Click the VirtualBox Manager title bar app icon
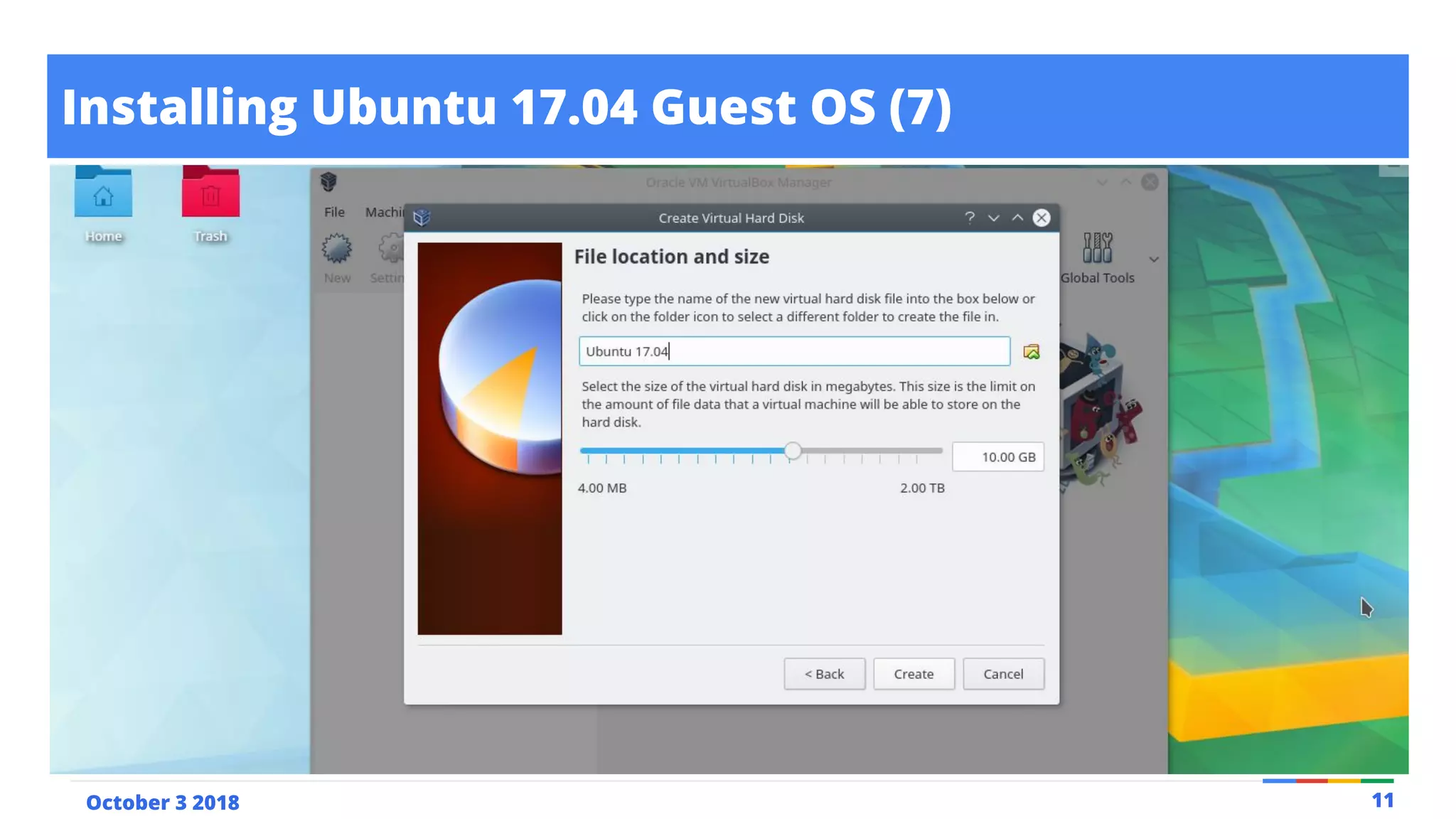 (x=328, y=182)
